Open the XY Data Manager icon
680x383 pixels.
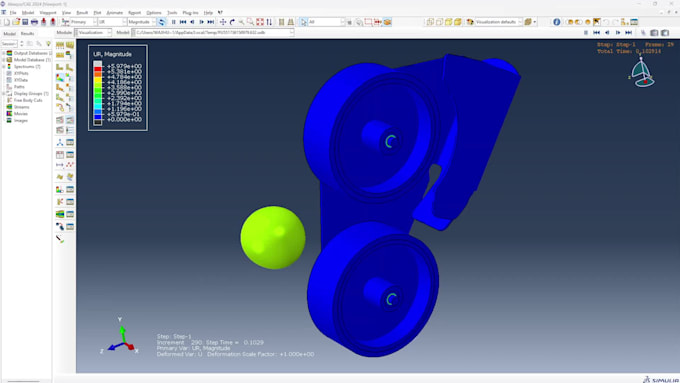(x=69, y=154)
